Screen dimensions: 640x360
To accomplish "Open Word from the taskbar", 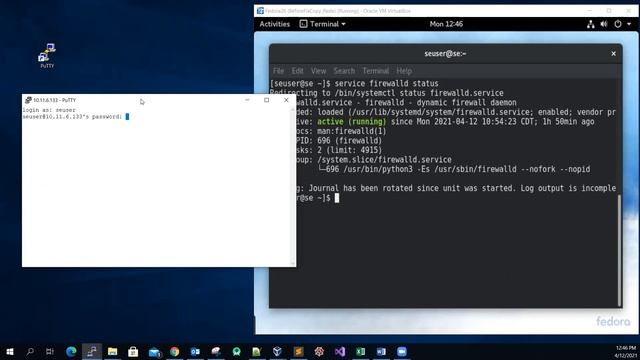I will tap(381, 351).
